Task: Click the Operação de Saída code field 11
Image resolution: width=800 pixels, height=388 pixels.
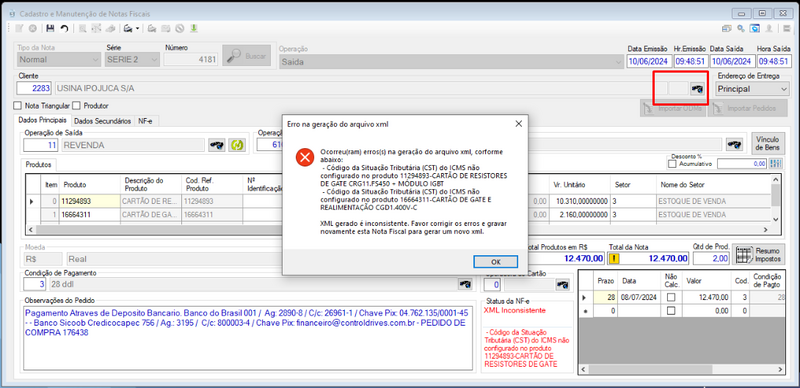Action: tap(41, 145)
